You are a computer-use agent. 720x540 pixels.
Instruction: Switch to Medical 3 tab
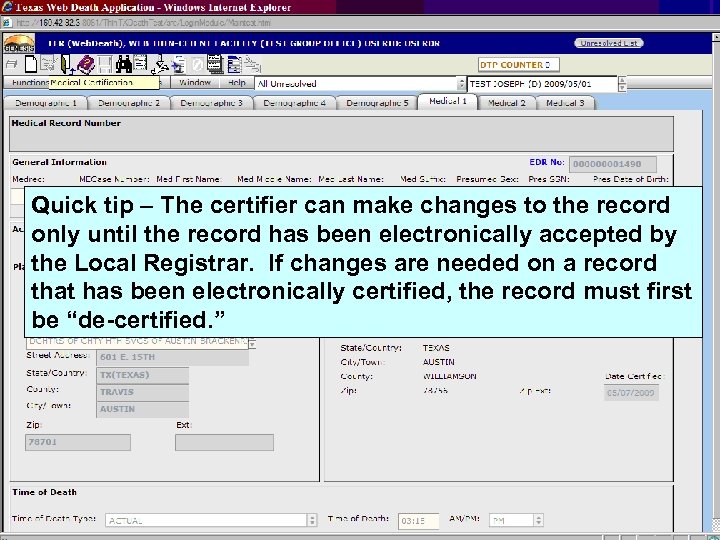tap(565, 103)
